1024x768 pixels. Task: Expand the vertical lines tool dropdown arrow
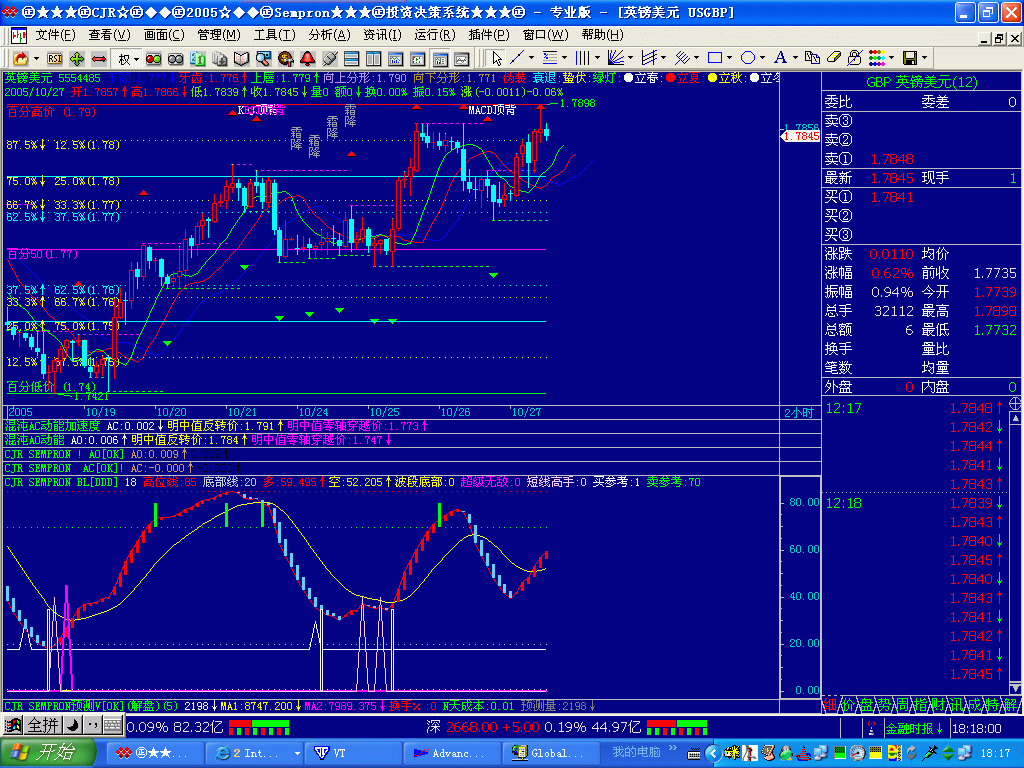tap(597, 58)
